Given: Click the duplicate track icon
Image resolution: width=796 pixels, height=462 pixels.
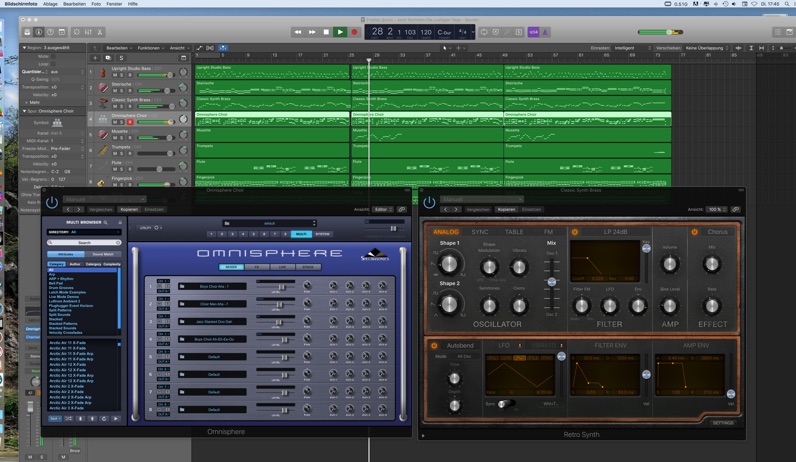Looking at the screenshot, I should click(108, 58).
